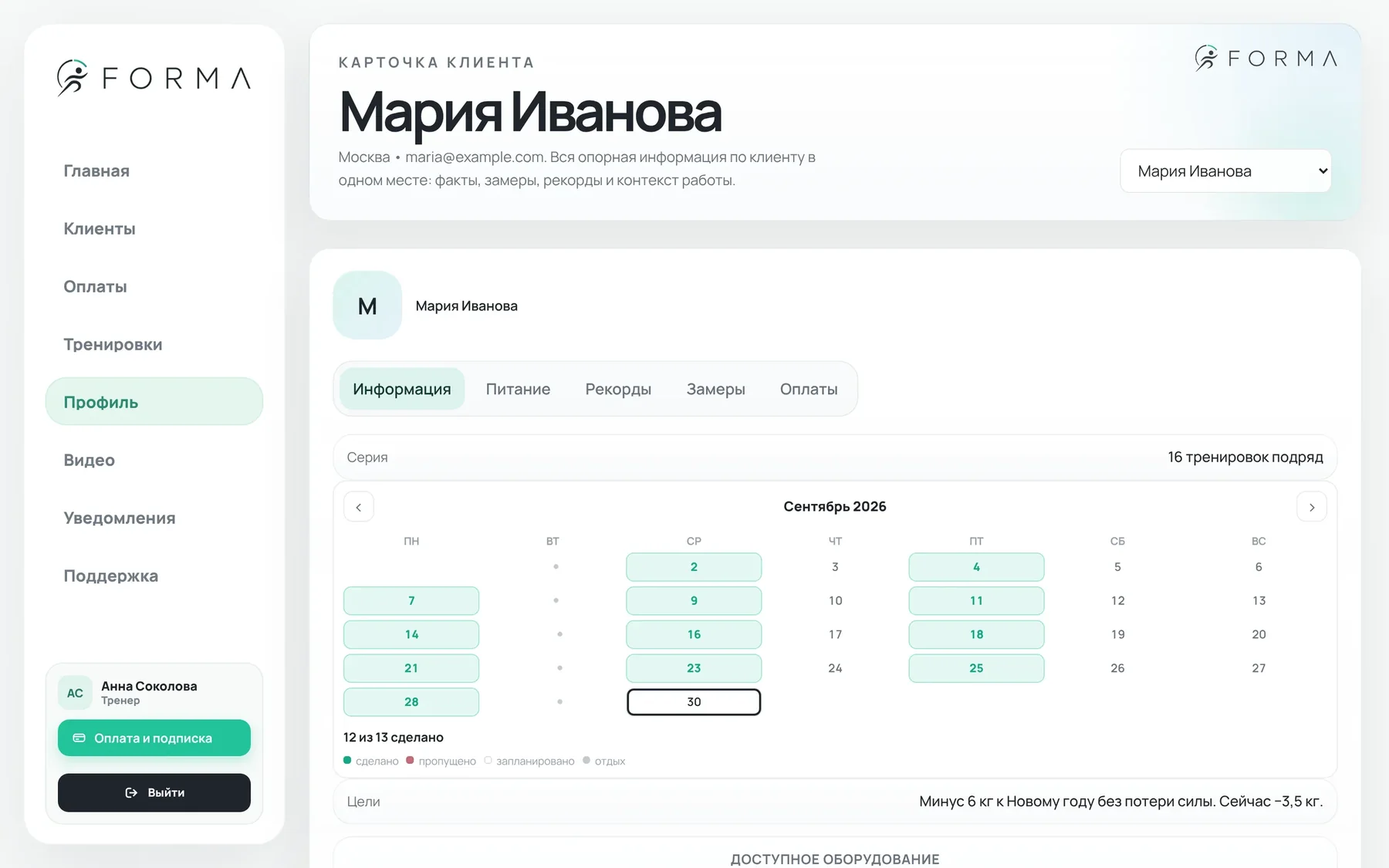Select September 18 in the calendar
This screenshot has width=1389, height=868.
click(976, 634)
